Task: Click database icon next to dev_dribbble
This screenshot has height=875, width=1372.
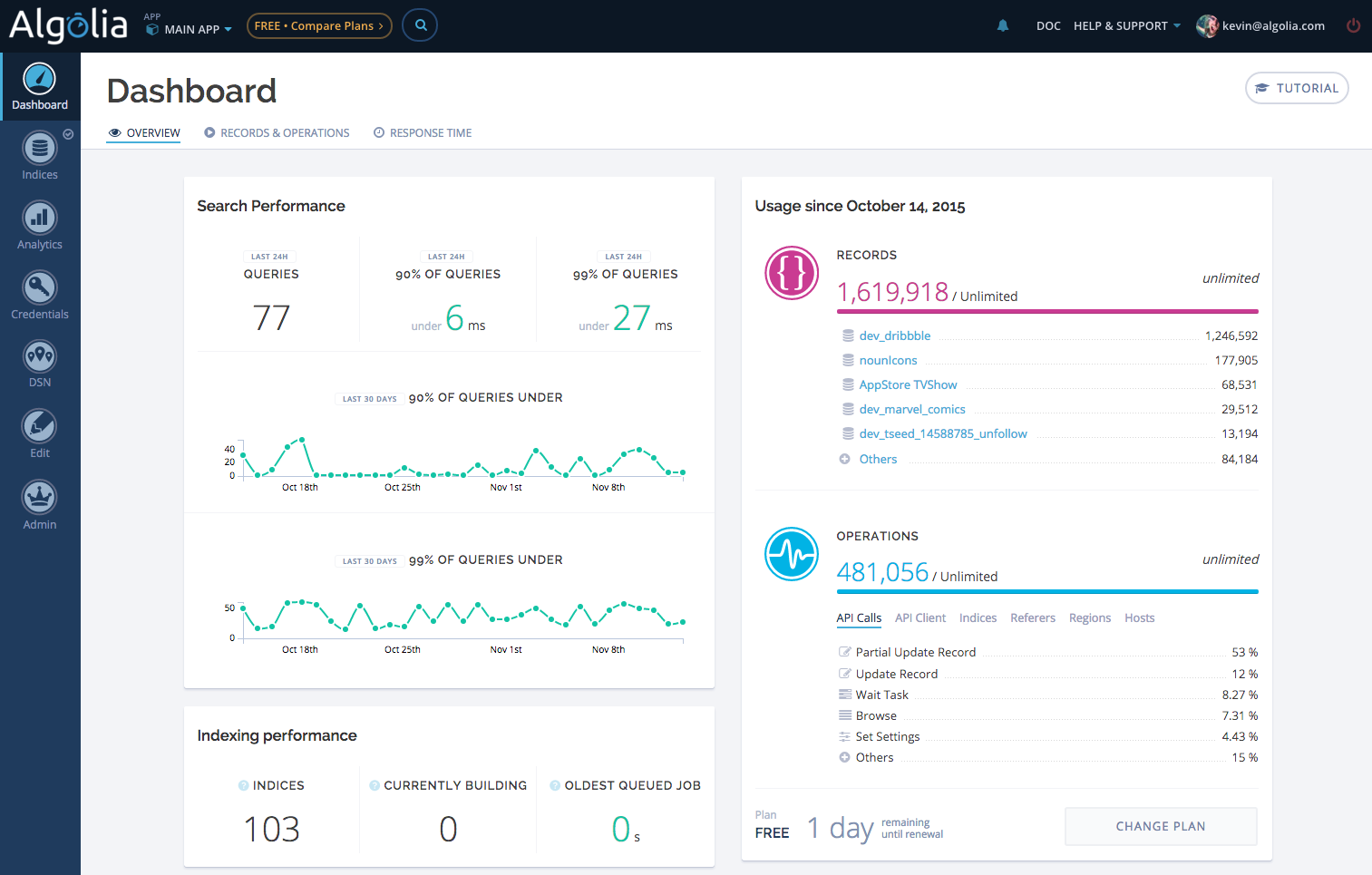Action: (x=848, y=335)
